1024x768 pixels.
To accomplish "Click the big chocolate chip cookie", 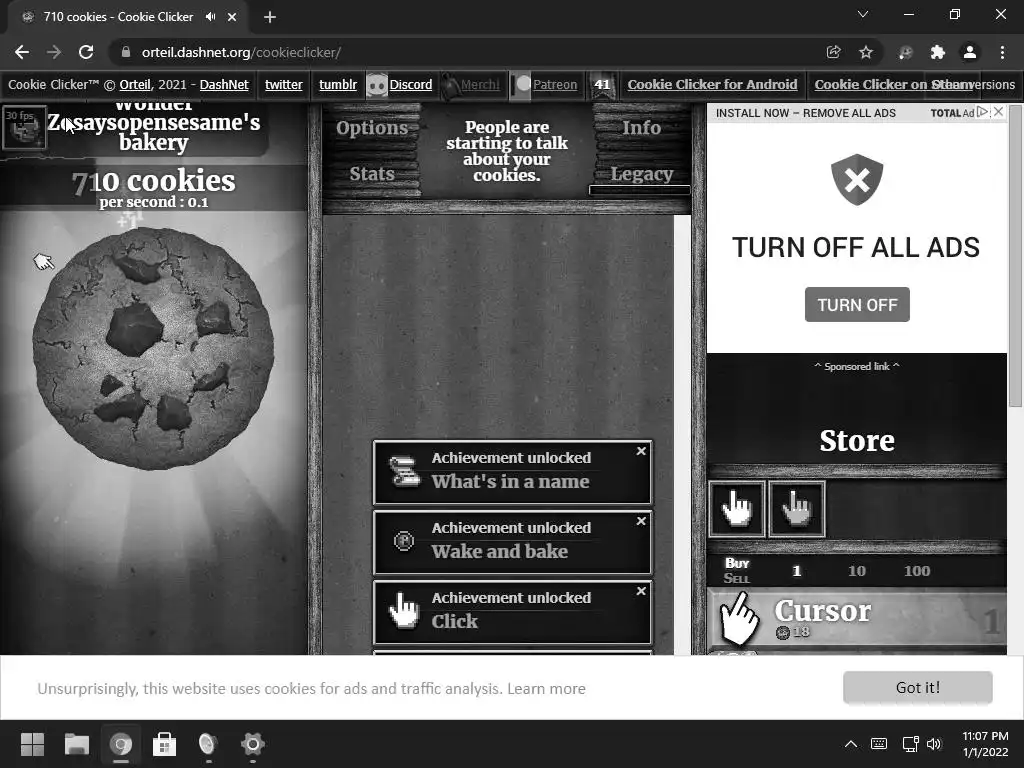I will (153, 349).
